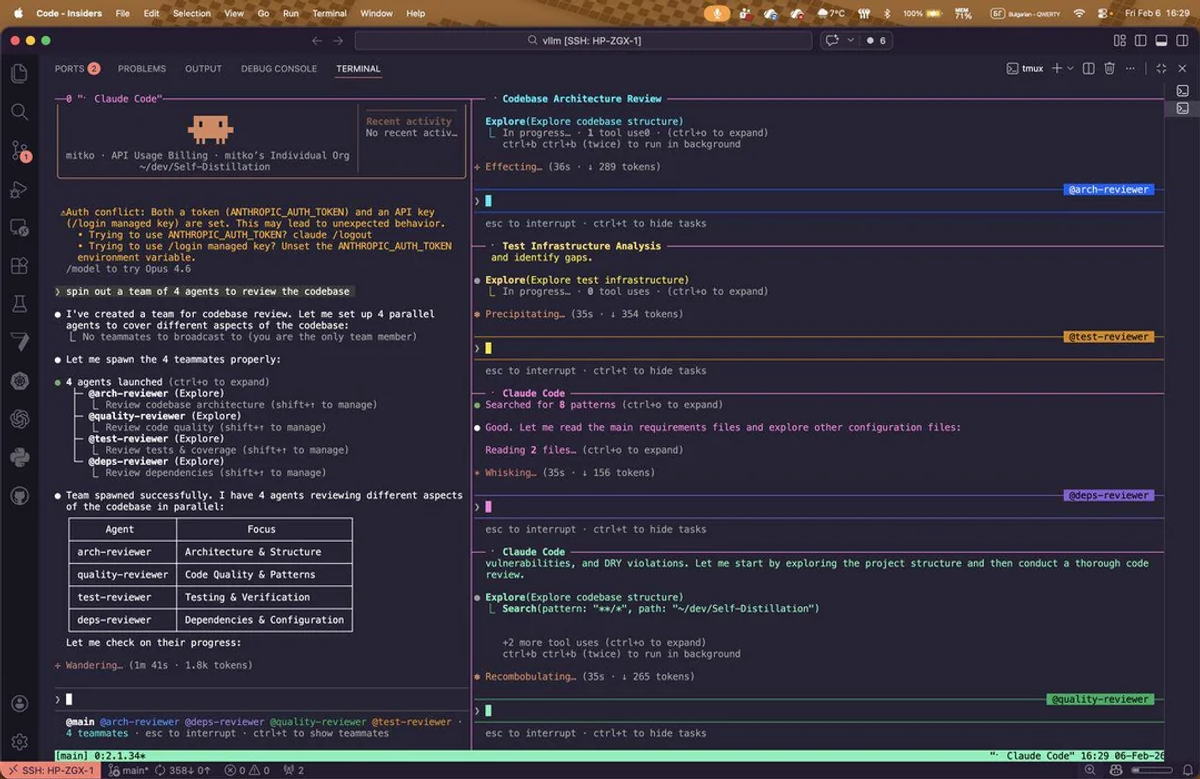Open the File menu
The width and height of the screenshot is (1200, 779).
click(122, 13)
